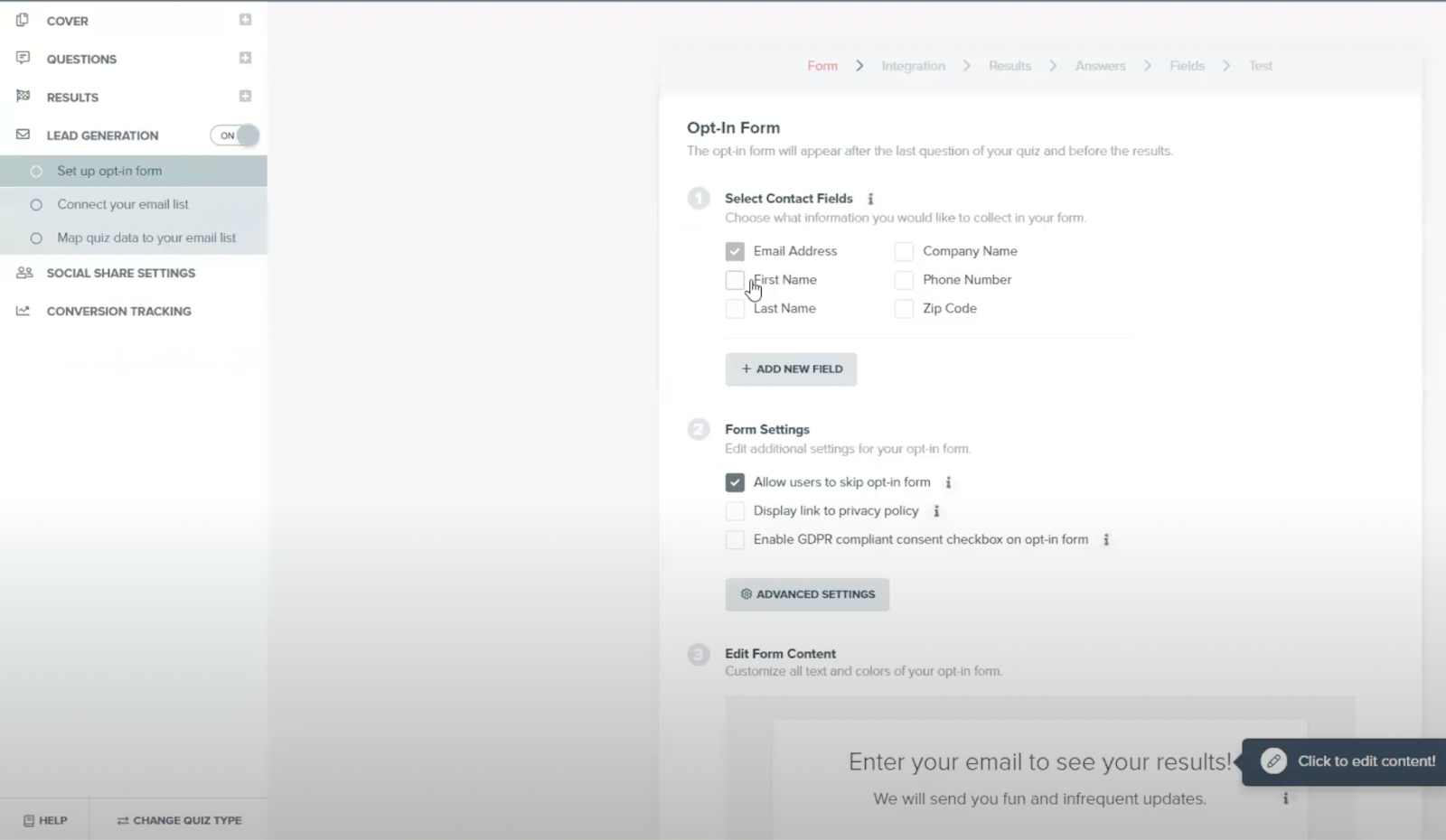Open Social Share Settings in sidebar

(121, 273)
